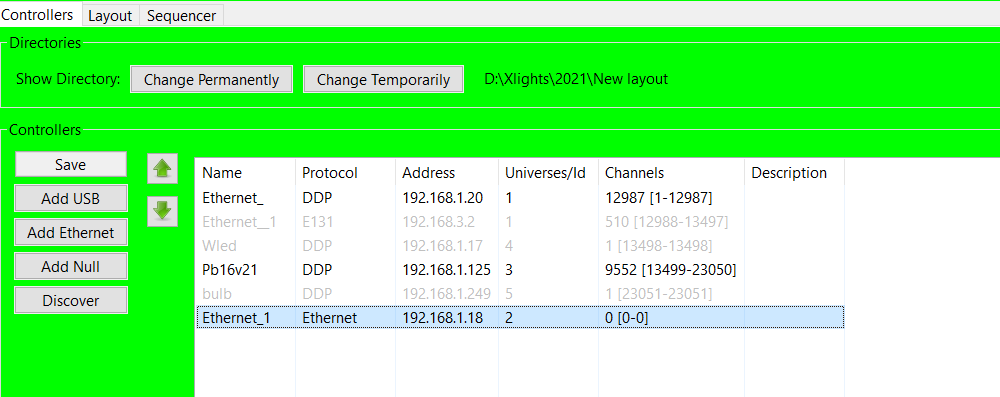Move selected controller up with green arrow
1000x397 pixels.
pos(162,169)
